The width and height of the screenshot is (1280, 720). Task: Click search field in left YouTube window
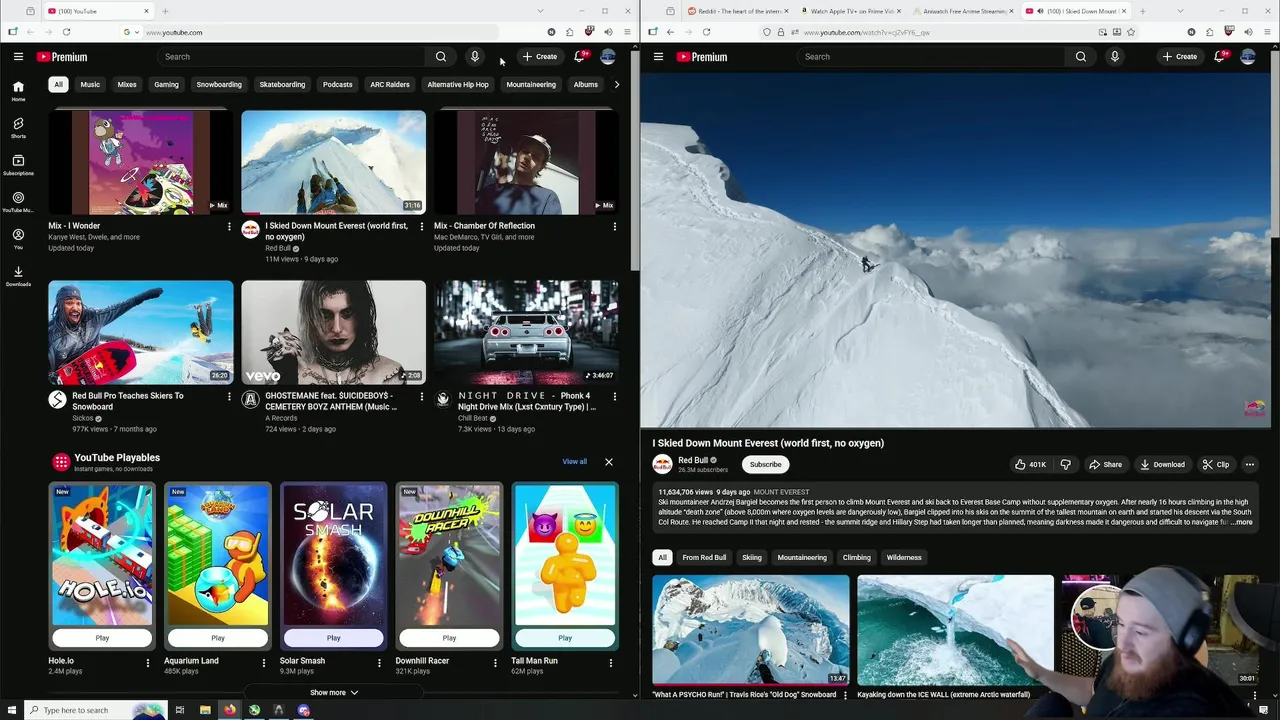292,57
